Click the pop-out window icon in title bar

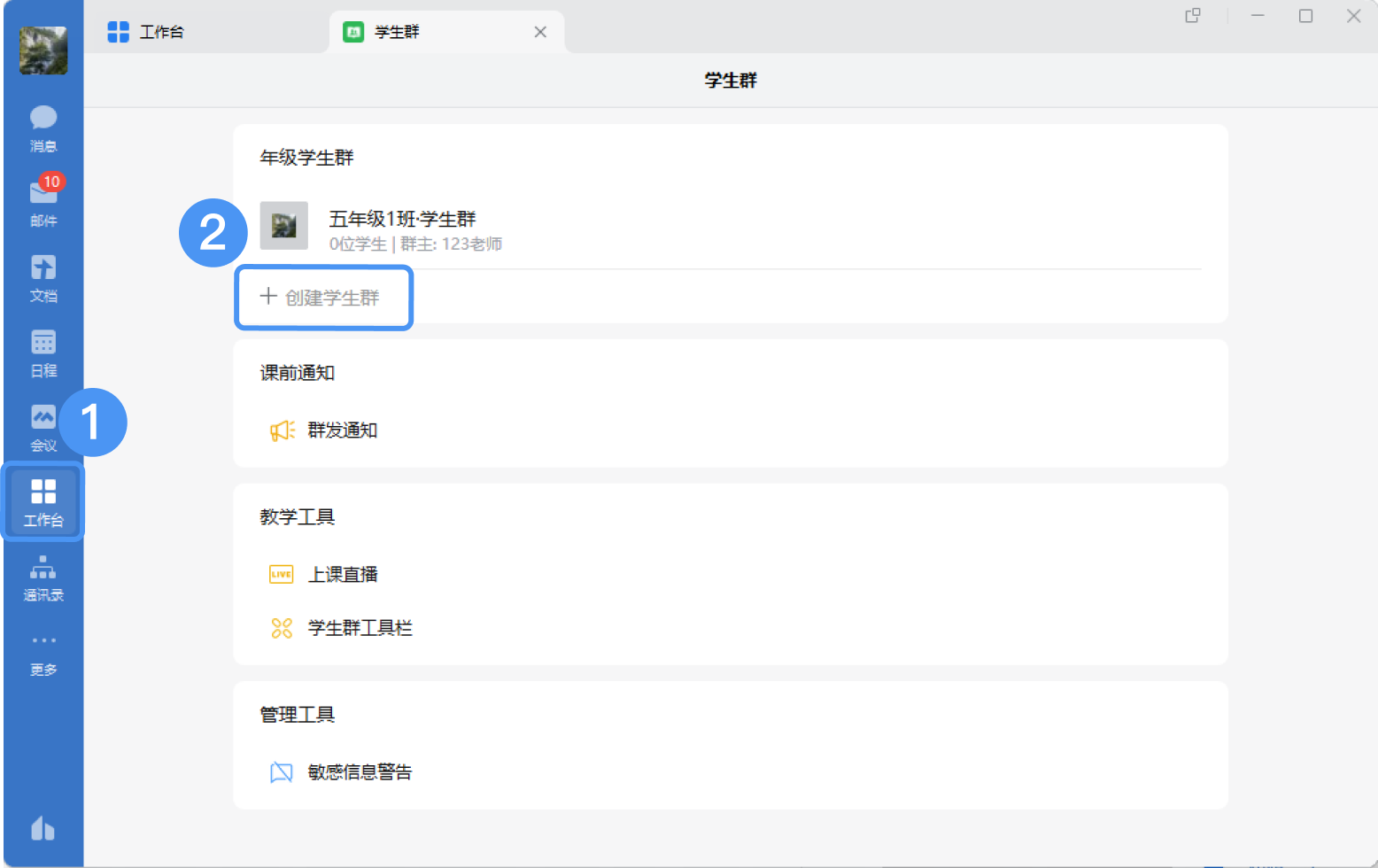coord(1193,16)
